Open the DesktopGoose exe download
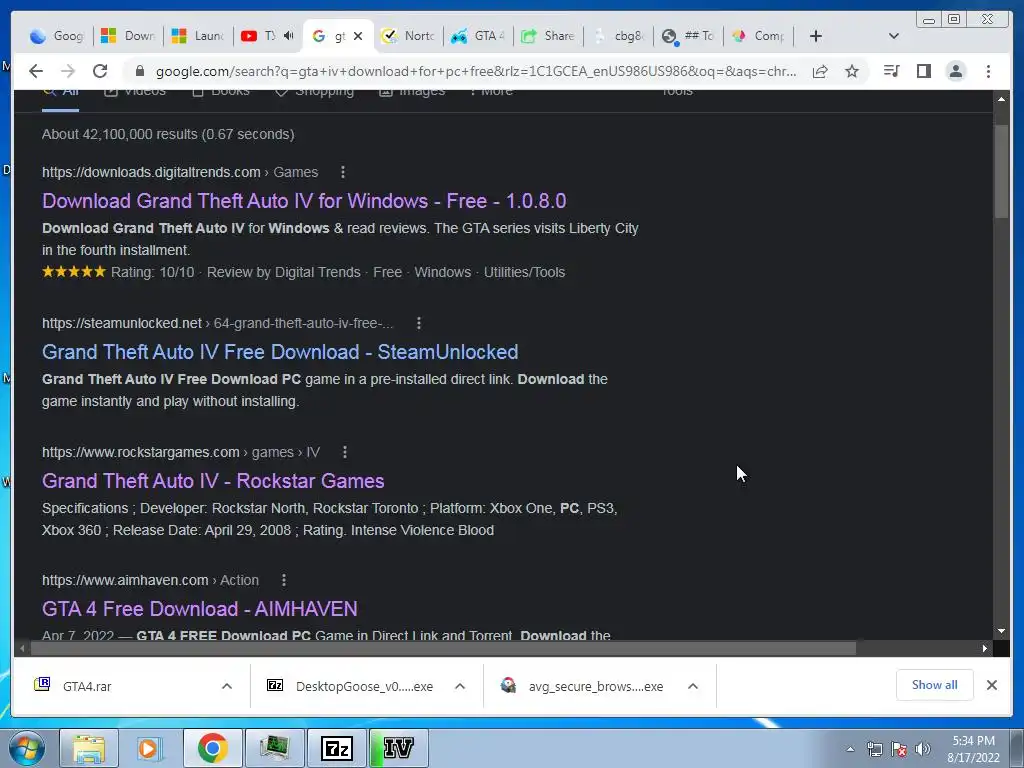 tap(350, 686)
